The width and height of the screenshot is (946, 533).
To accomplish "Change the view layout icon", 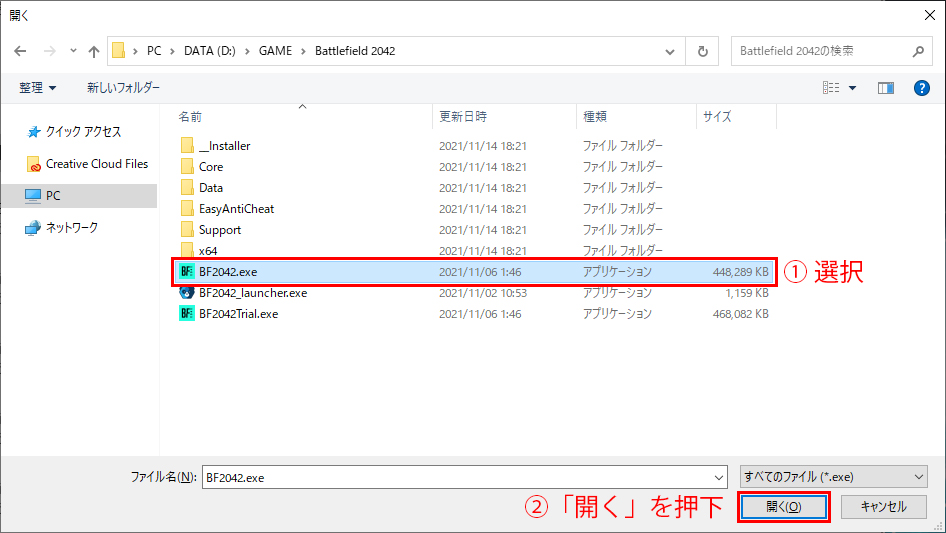I will [831, 88].
